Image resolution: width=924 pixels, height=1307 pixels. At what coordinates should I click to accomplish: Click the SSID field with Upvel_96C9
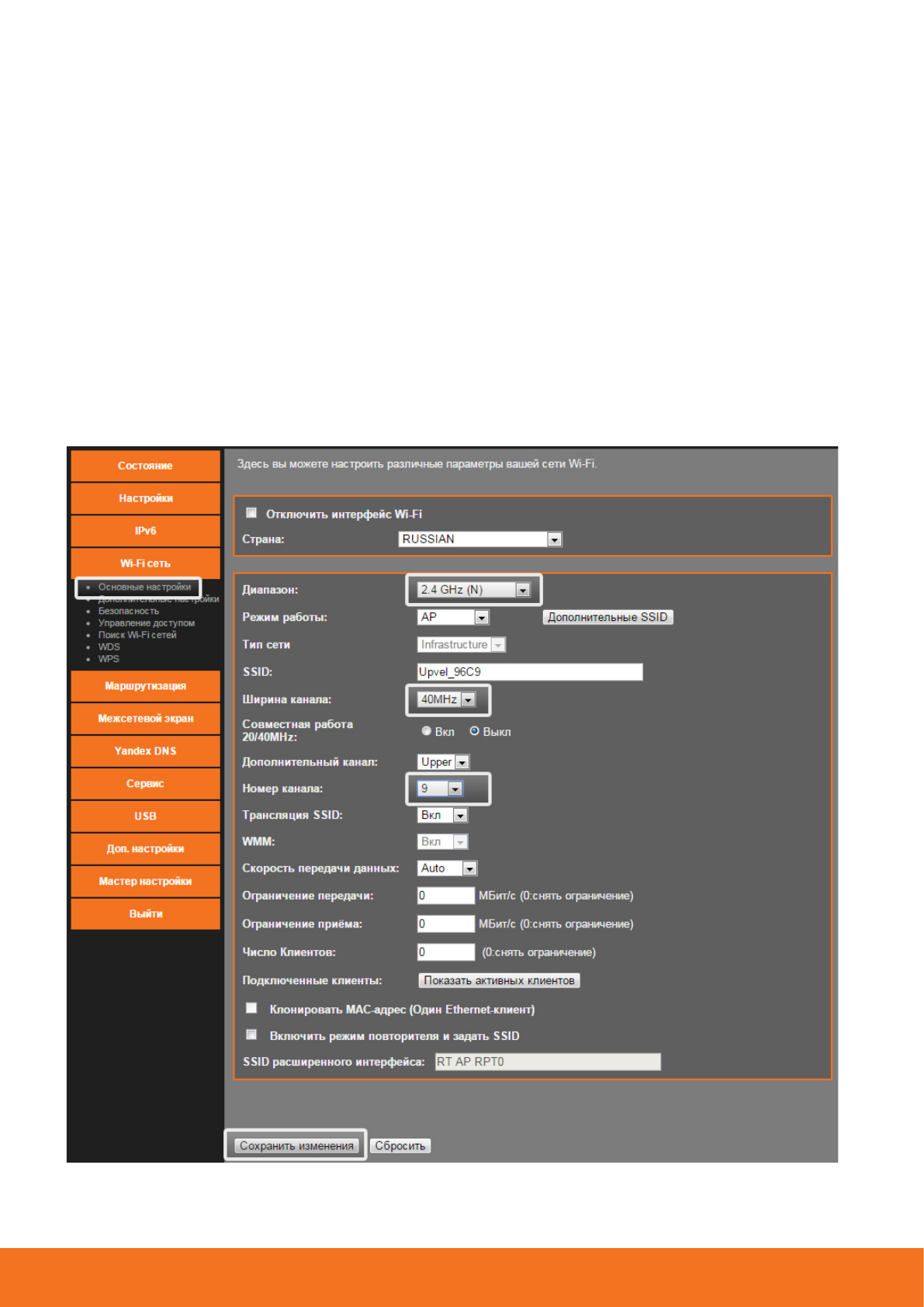coord(530,672)
